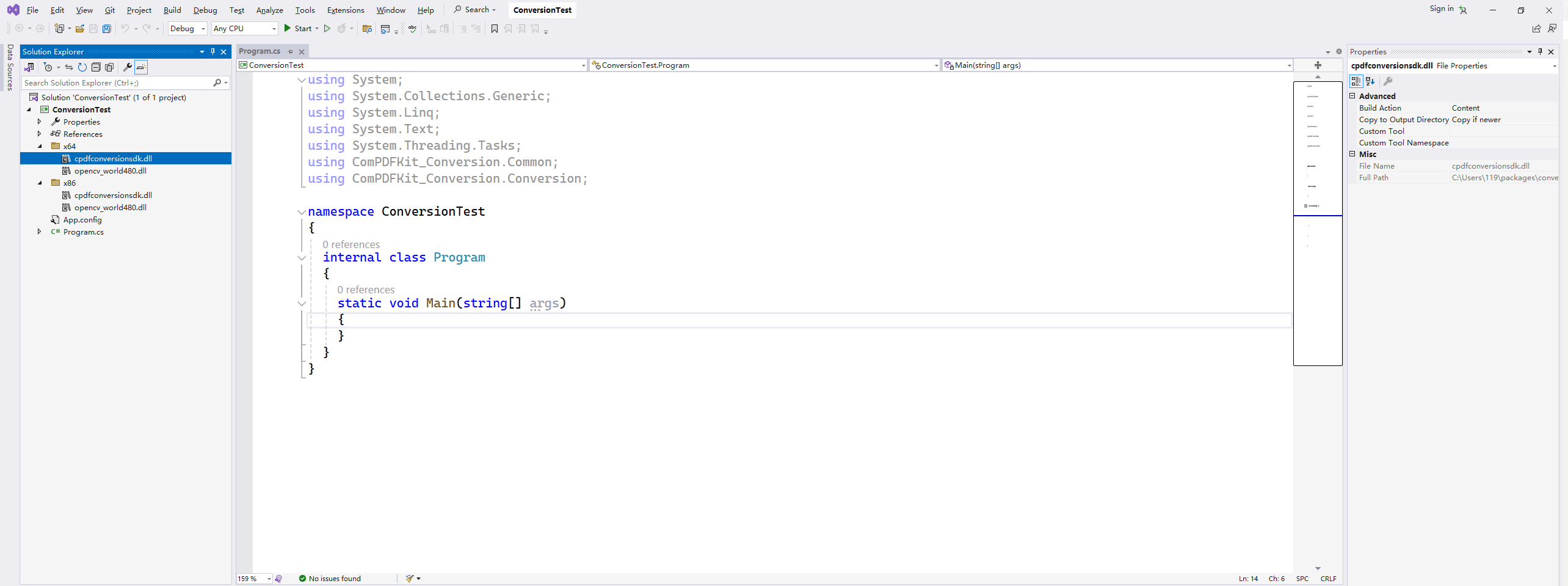This screenshot has height=586, width=1568.
Task: Click the split editor window handle
Action: pos(1318,65)
